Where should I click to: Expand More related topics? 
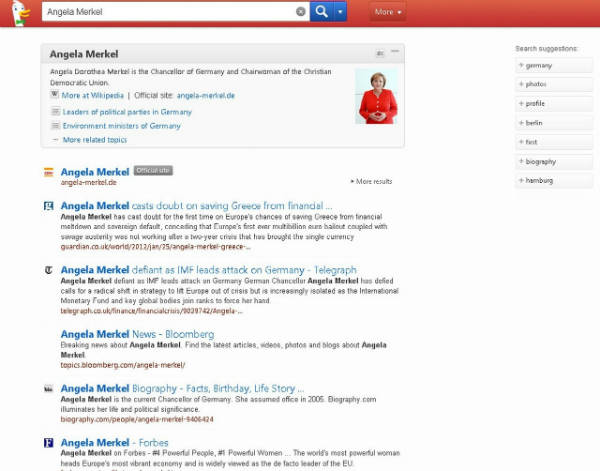tap(94, 140)
